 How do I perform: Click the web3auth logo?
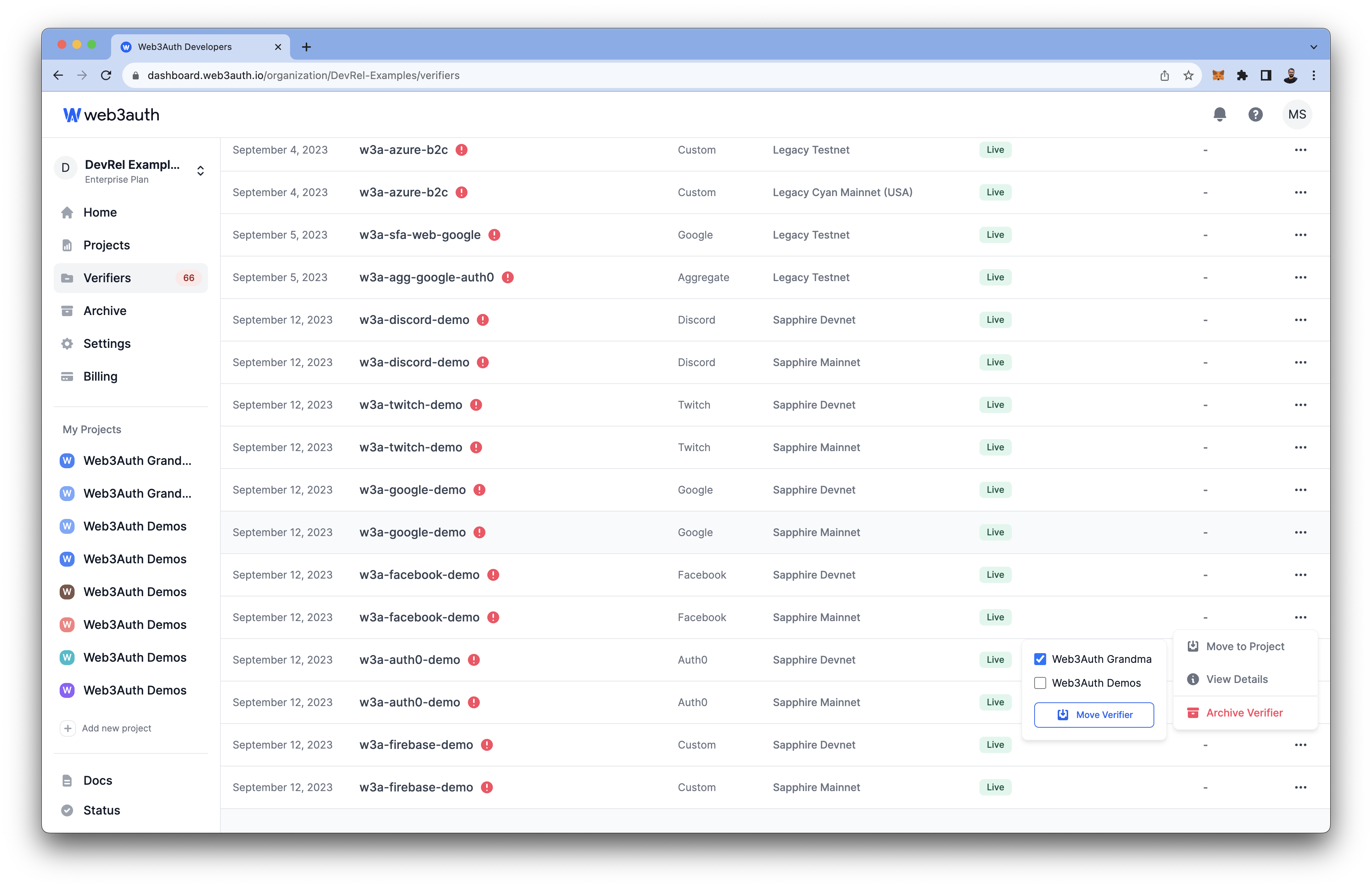pos(111,115)
